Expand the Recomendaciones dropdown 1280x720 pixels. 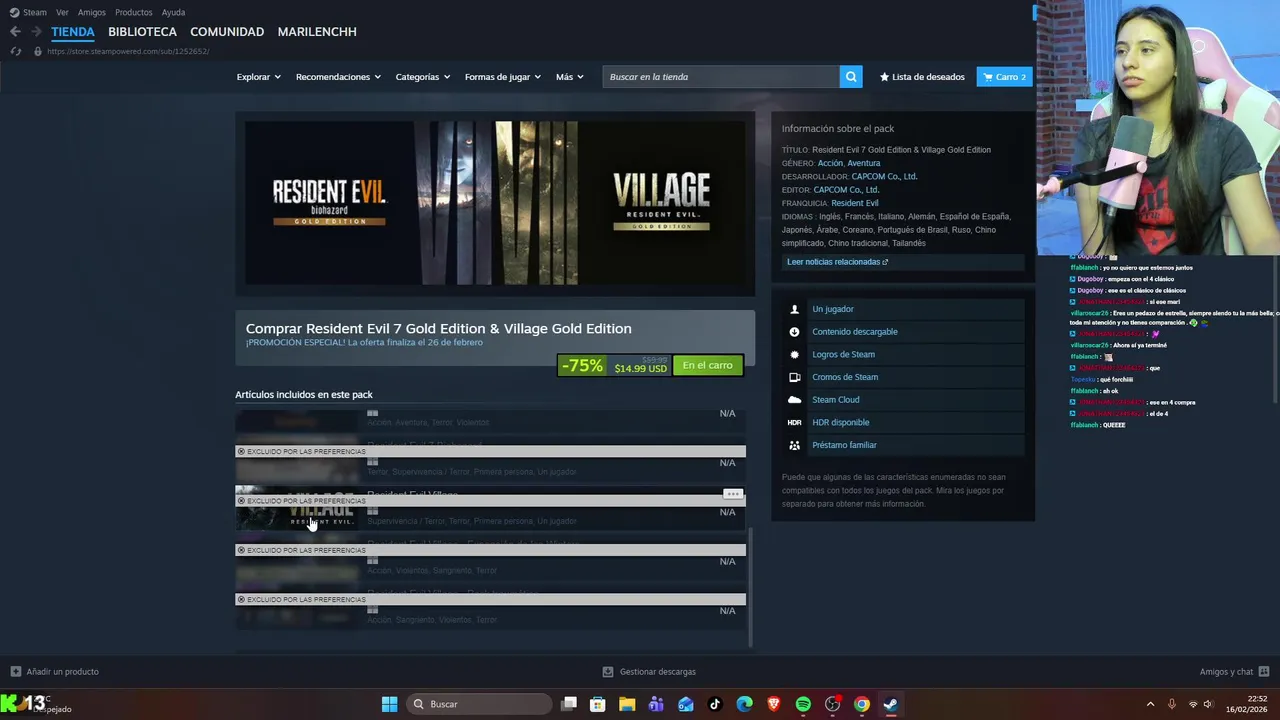[x=338, y=77]
